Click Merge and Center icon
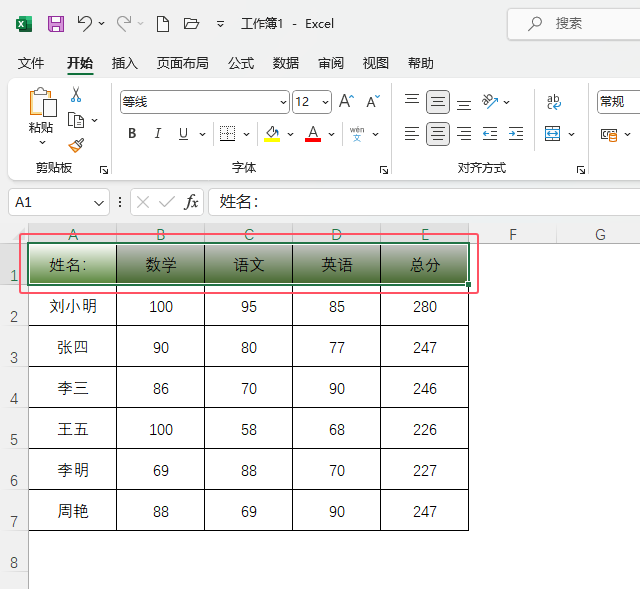Image resolution: width=640 pixels, height=589 pixels. coord(553,133)
